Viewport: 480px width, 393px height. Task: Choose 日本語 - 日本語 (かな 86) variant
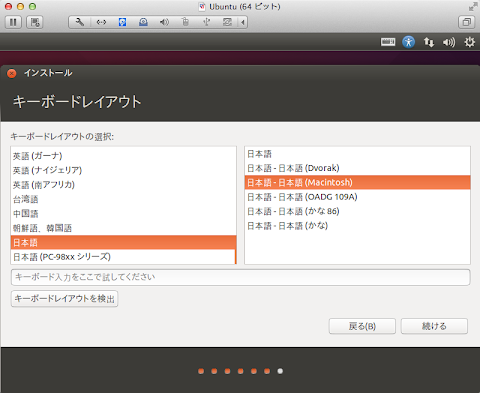(357, 211)
